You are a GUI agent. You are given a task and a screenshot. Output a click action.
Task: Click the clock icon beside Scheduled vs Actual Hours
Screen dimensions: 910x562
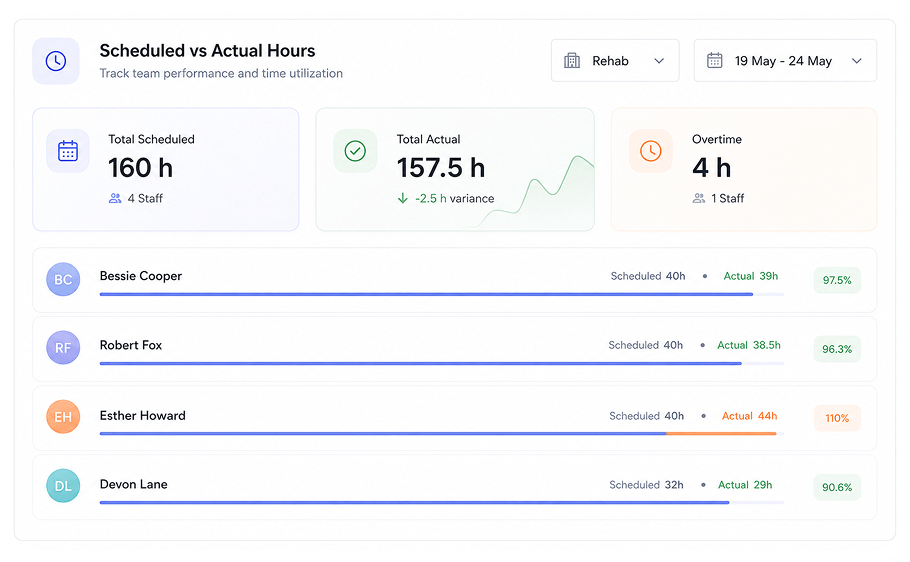coord(56,61)
